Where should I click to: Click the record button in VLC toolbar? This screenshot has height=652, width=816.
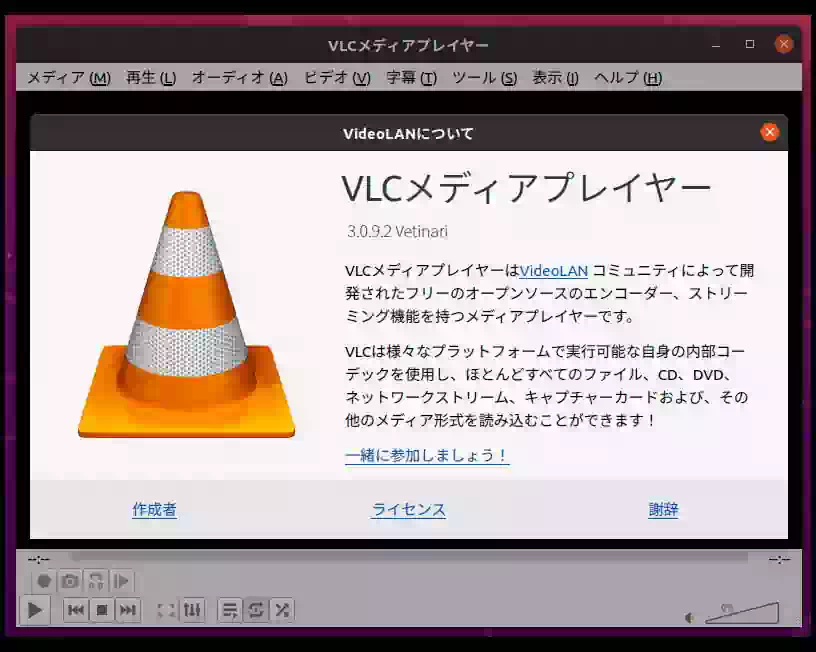tap(44, 581)
